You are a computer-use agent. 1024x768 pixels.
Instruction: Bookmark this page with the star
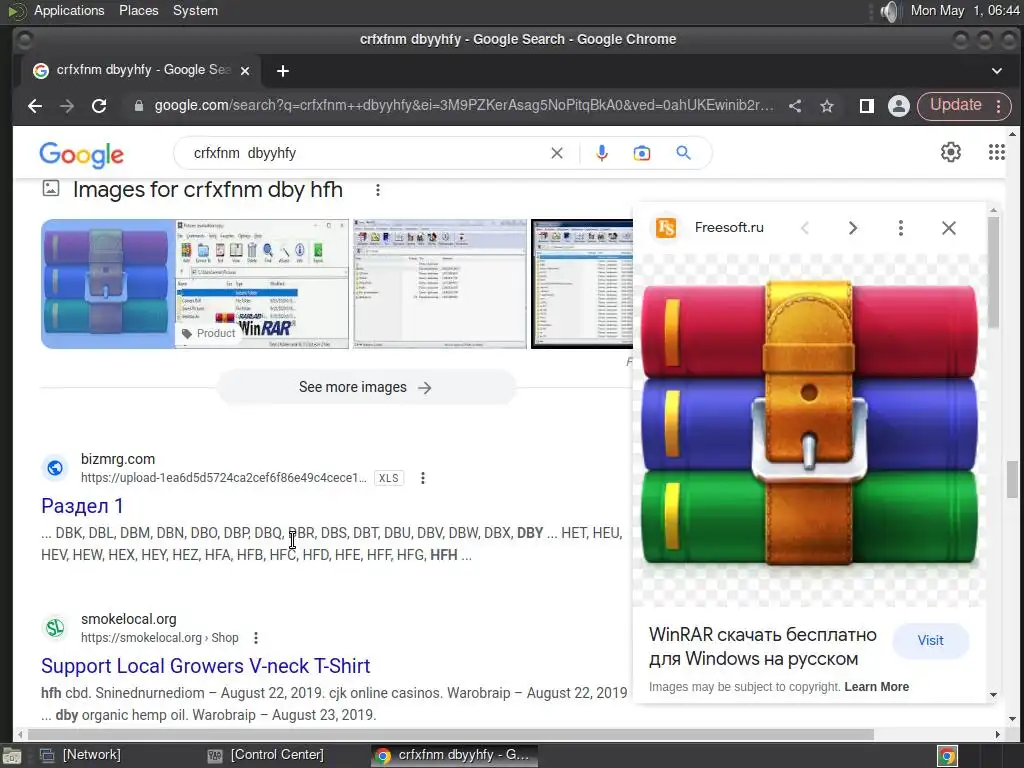827,106
